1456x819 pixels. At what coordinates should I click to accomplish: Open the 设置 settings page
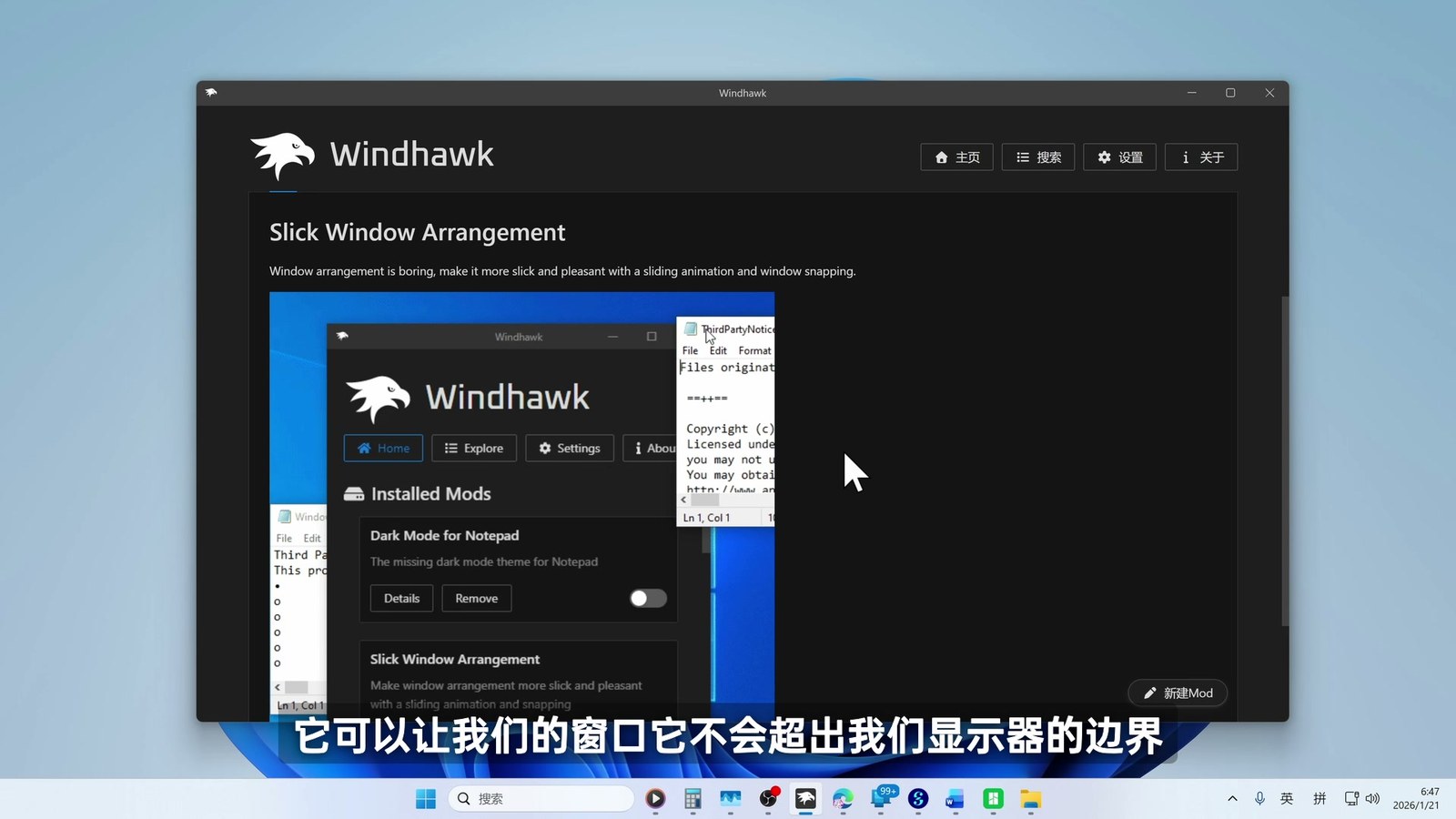pyautogui.click(x=1119, y=157)
